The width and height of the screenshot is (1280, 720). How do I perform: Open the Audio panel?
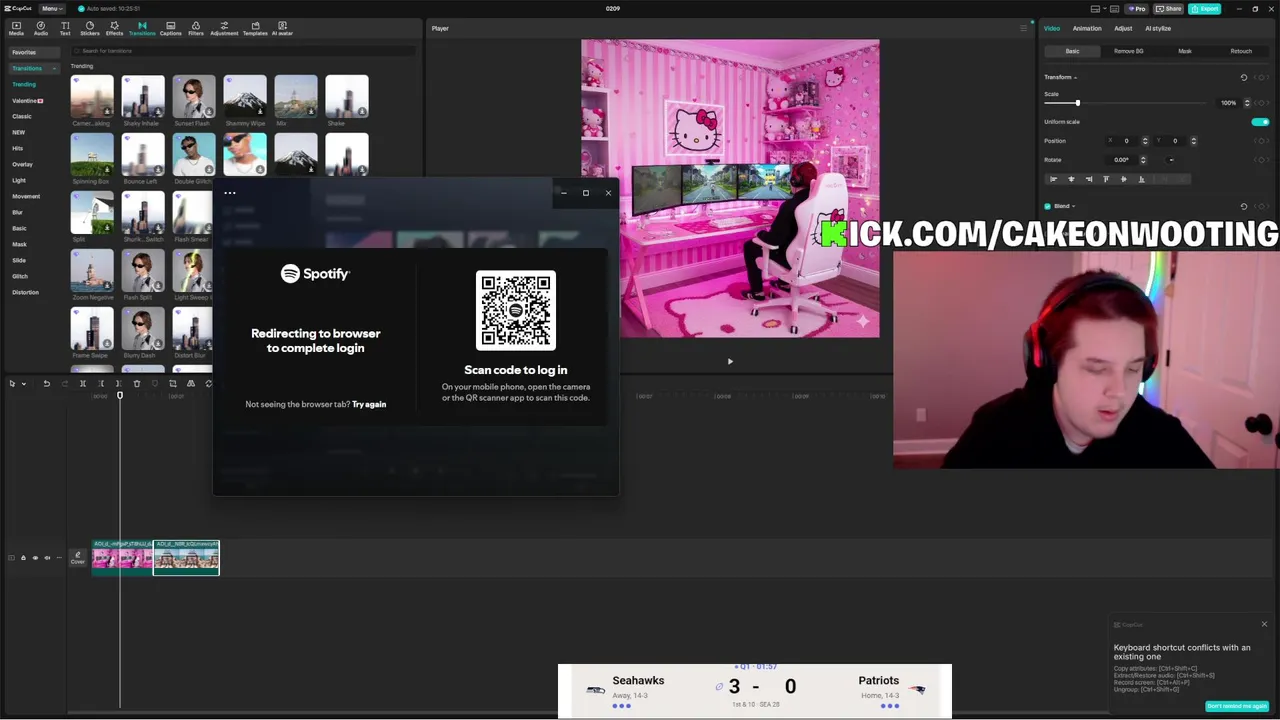pos(41,28)
